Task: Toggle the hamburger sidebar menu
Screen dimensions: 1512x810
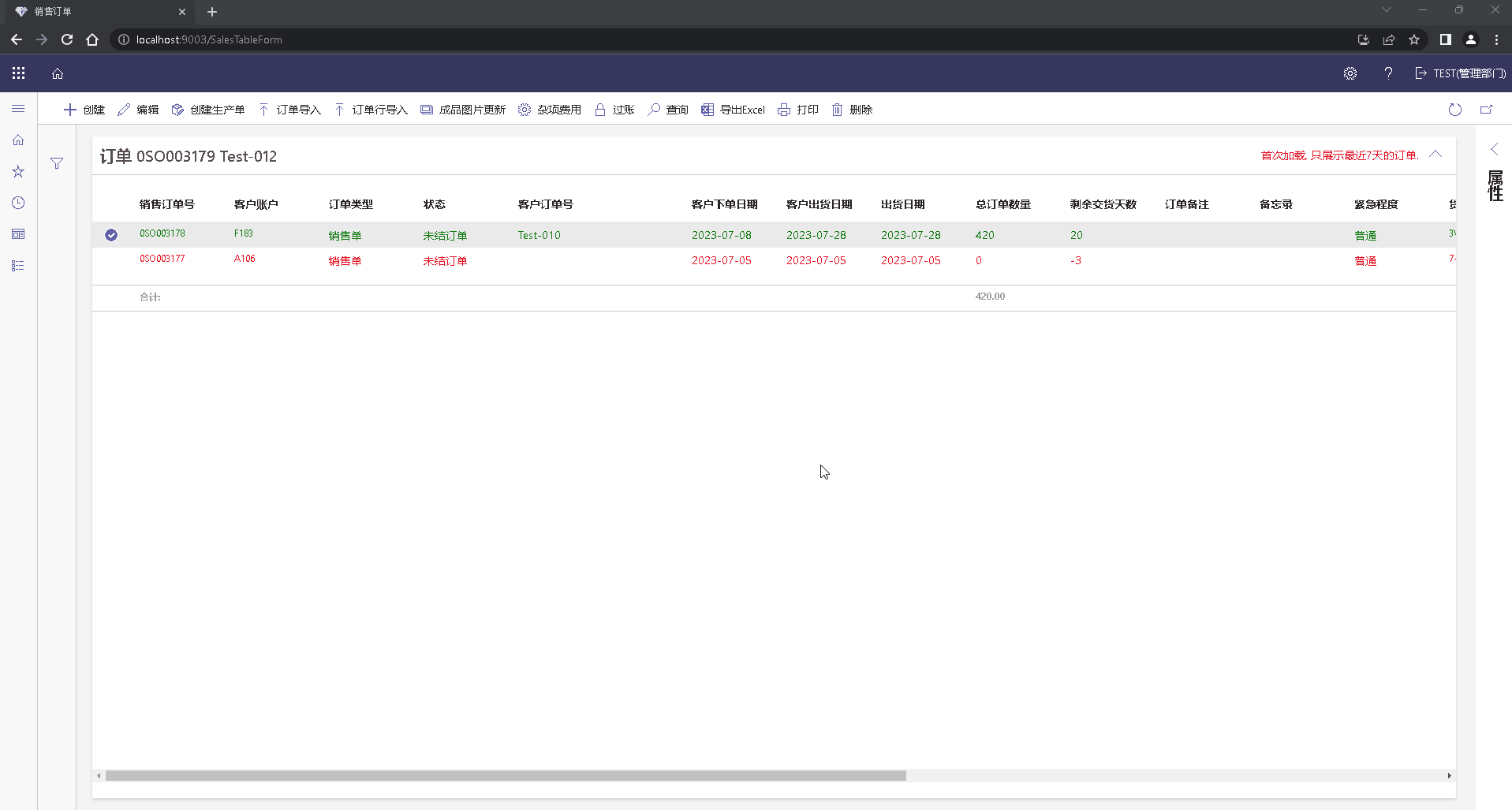Action: coord(18,109)
